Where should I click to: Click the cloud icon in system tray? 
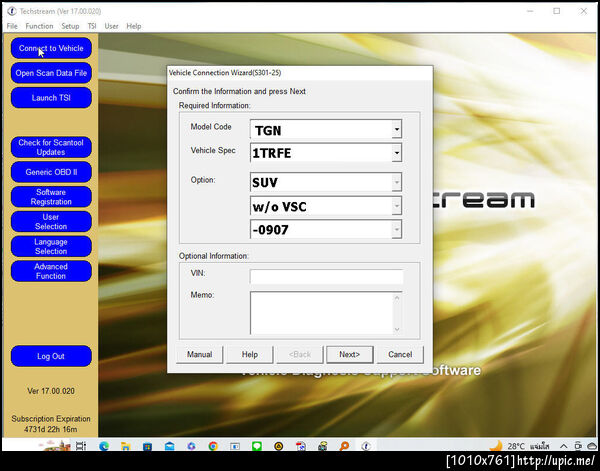point(592,446)
